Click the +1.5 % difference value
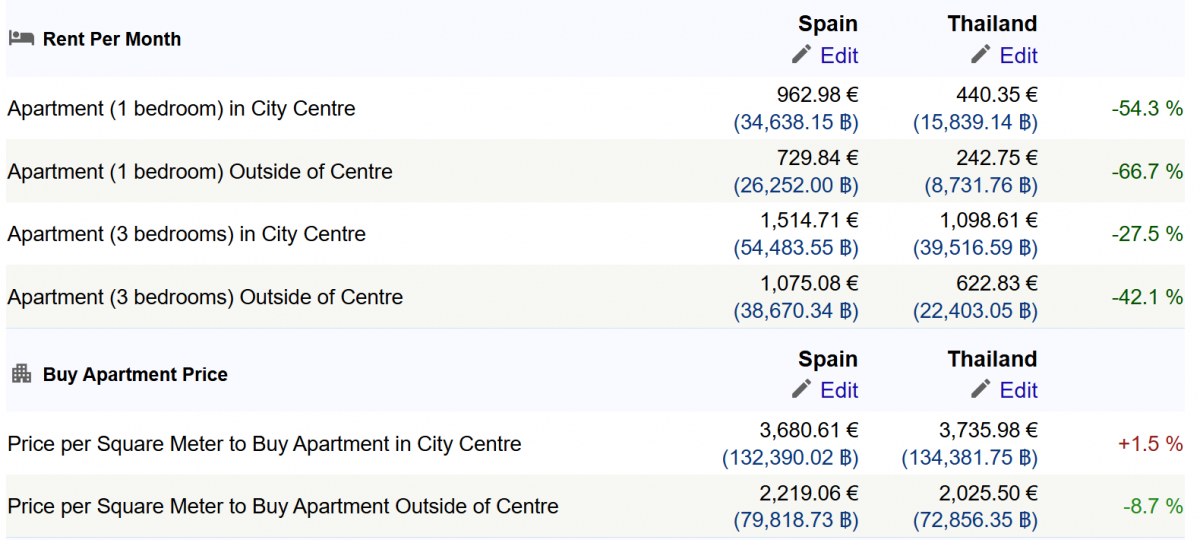This screenshot has height=540, width=1200. point(1150,444)
